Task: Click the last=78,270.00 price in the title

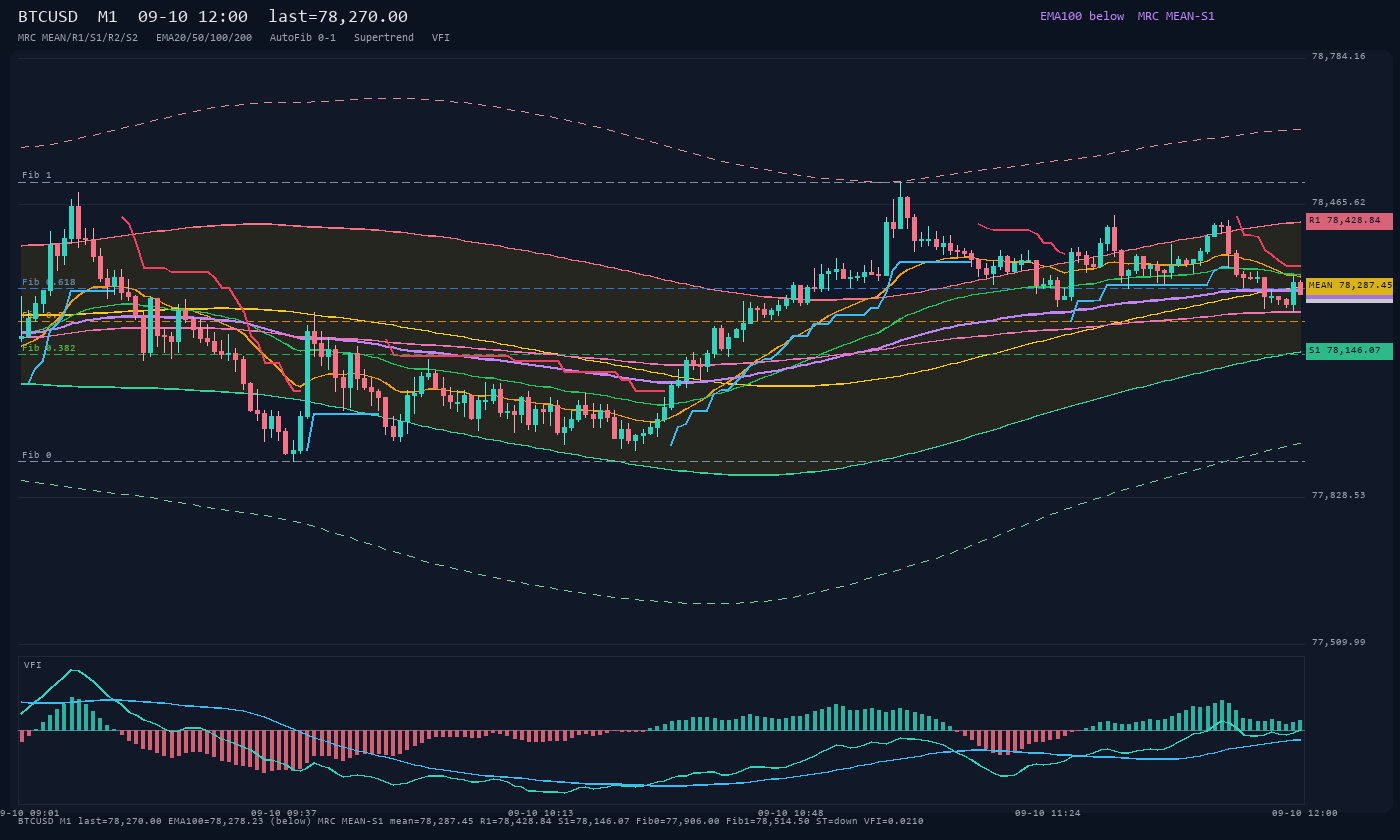Action: (338, 16)
